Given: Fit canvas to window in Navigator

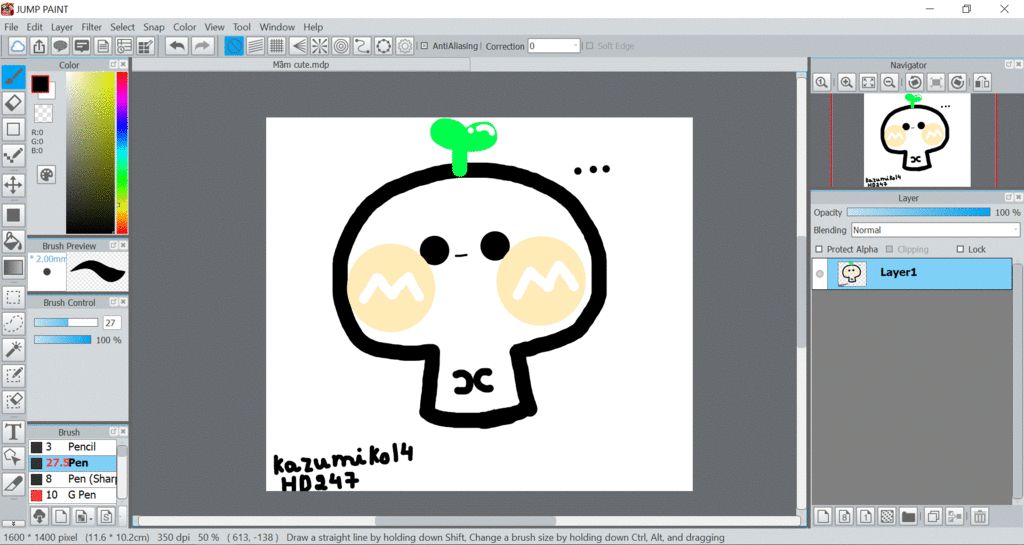Looking at the screenshot, I should point(869,82).
